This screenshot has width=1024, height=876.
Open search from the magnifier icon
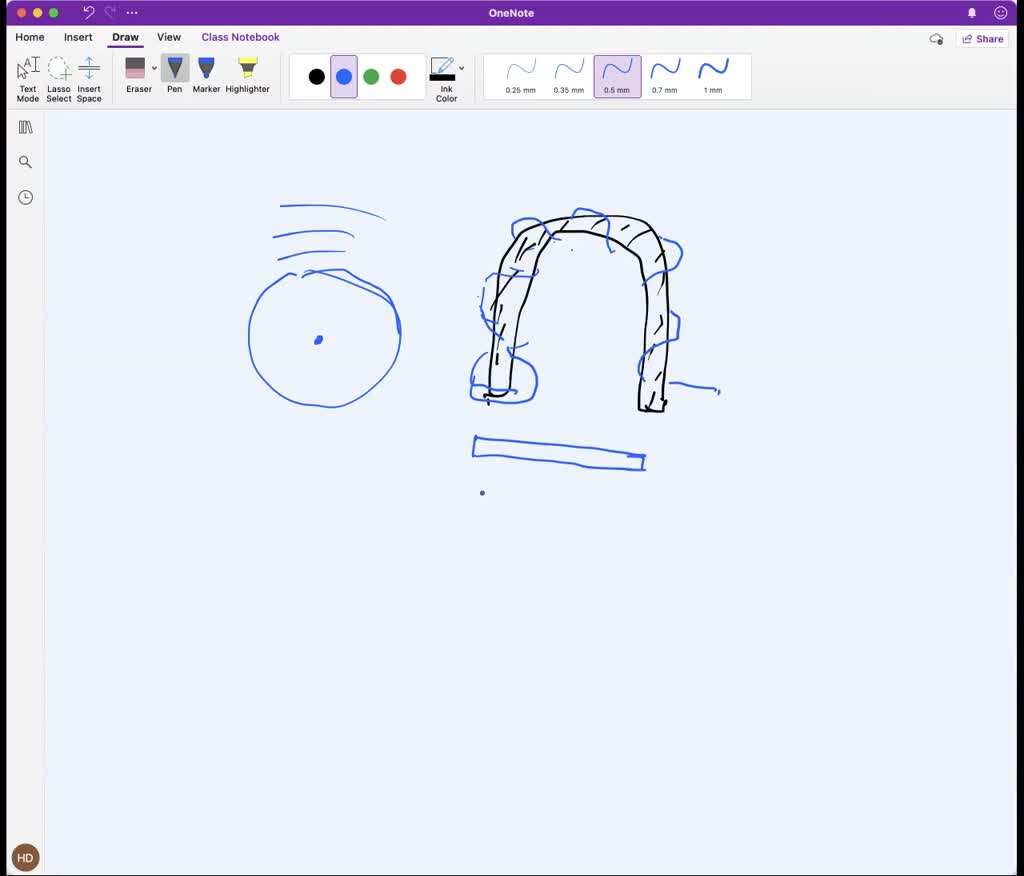(26, 162)
